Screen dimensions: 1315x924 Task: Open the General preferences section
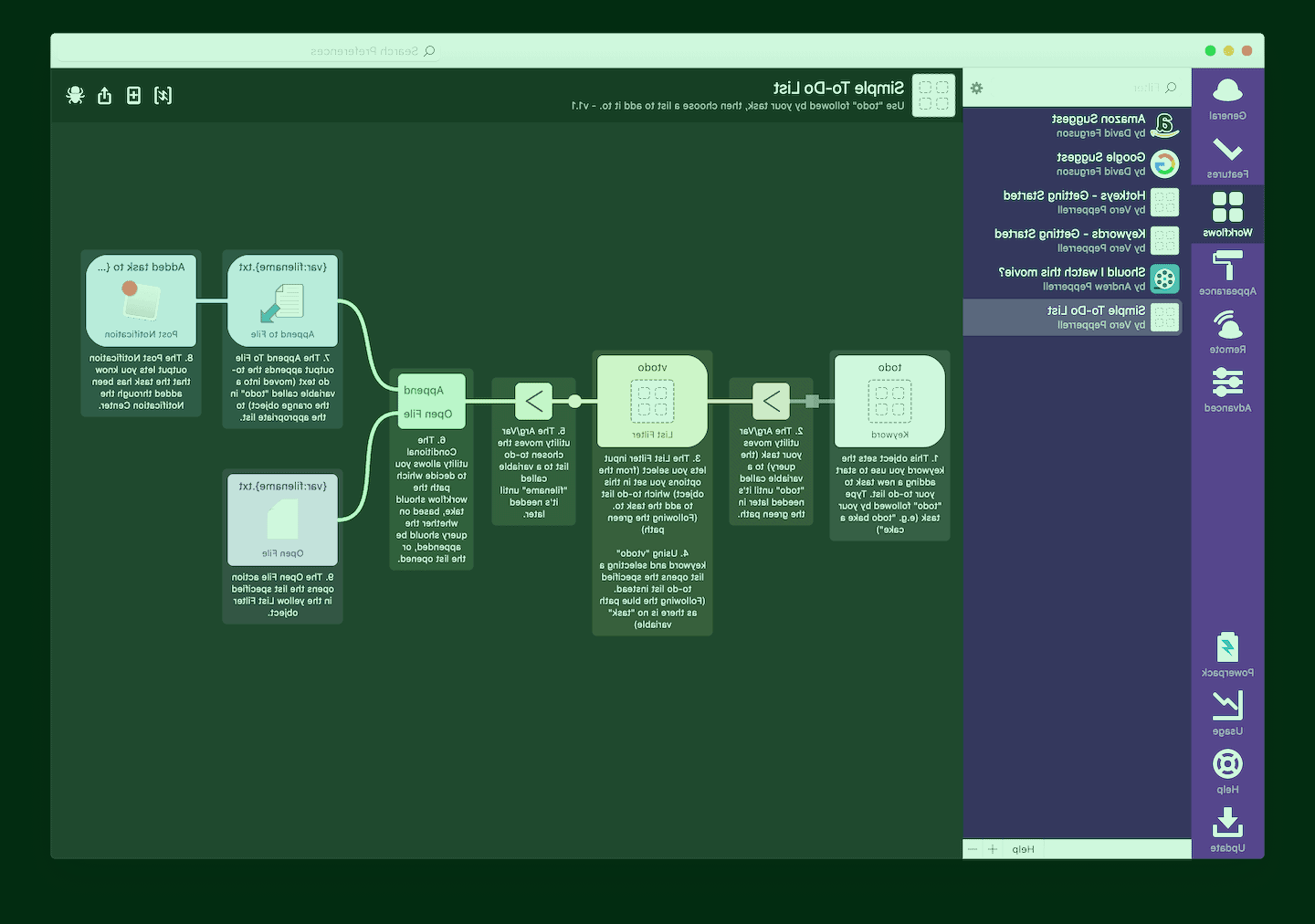click(1227, 99)
